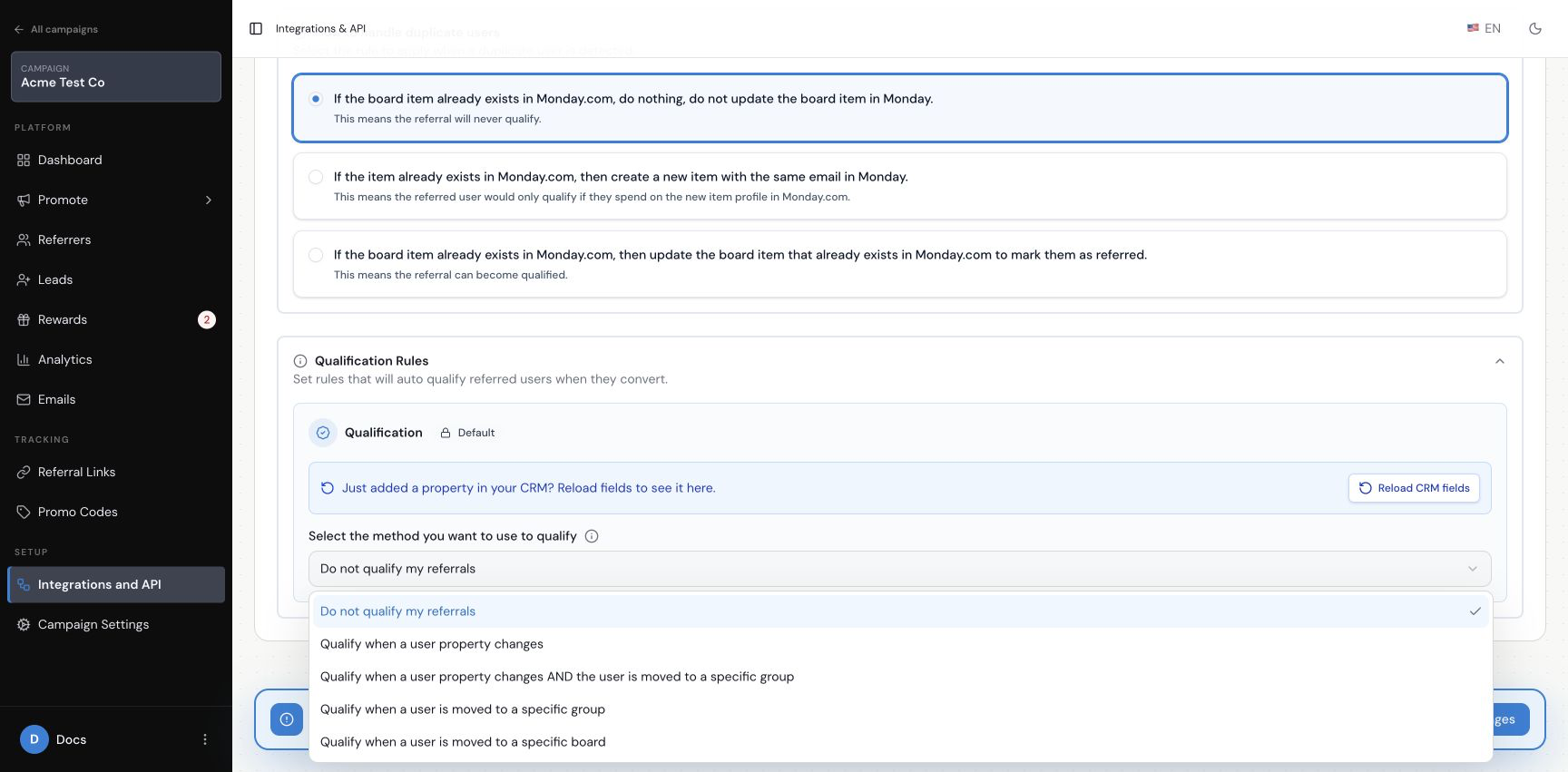
Task: Click the info icon next to qualify method label
Action: point(592,536)
